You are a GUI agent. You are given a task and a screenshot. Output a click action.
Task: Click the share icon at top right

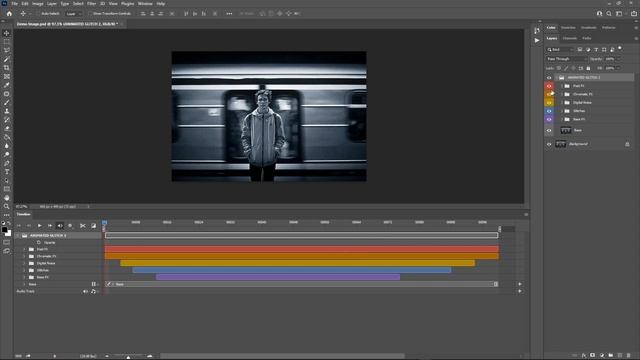click(x=633, y=13)
